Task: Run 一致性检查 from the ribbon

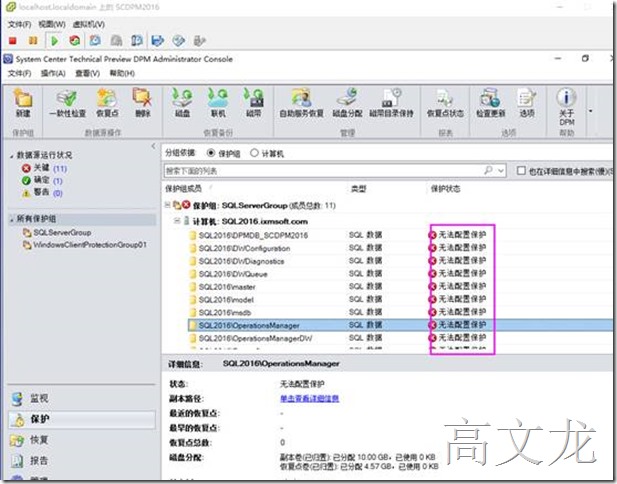Action: (x=67, y=103)
